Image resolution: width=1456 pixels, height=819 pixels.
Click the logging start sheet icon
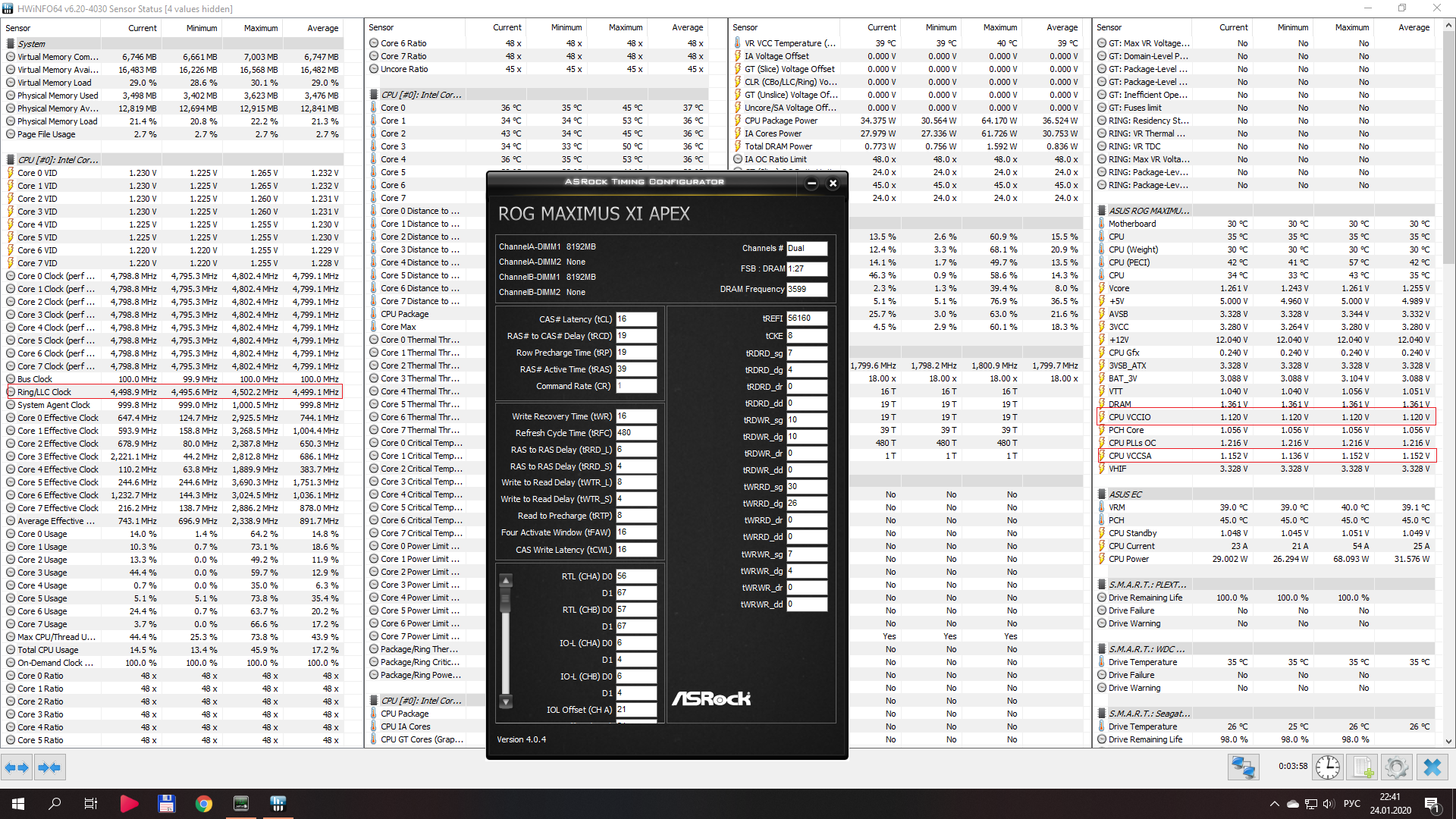coord(1362,767)
